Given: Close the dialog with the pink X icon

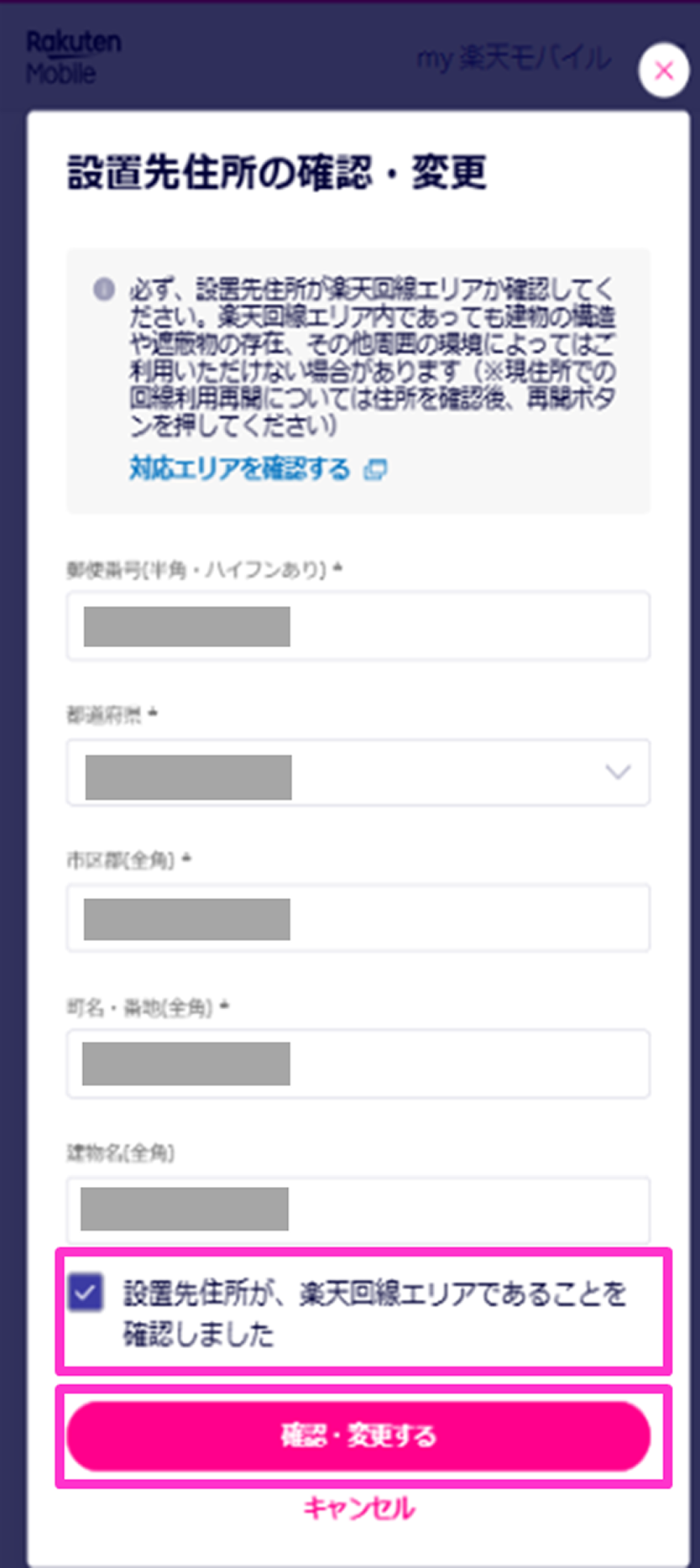Looking at the screenshot, I should click(x=664, y=71).
